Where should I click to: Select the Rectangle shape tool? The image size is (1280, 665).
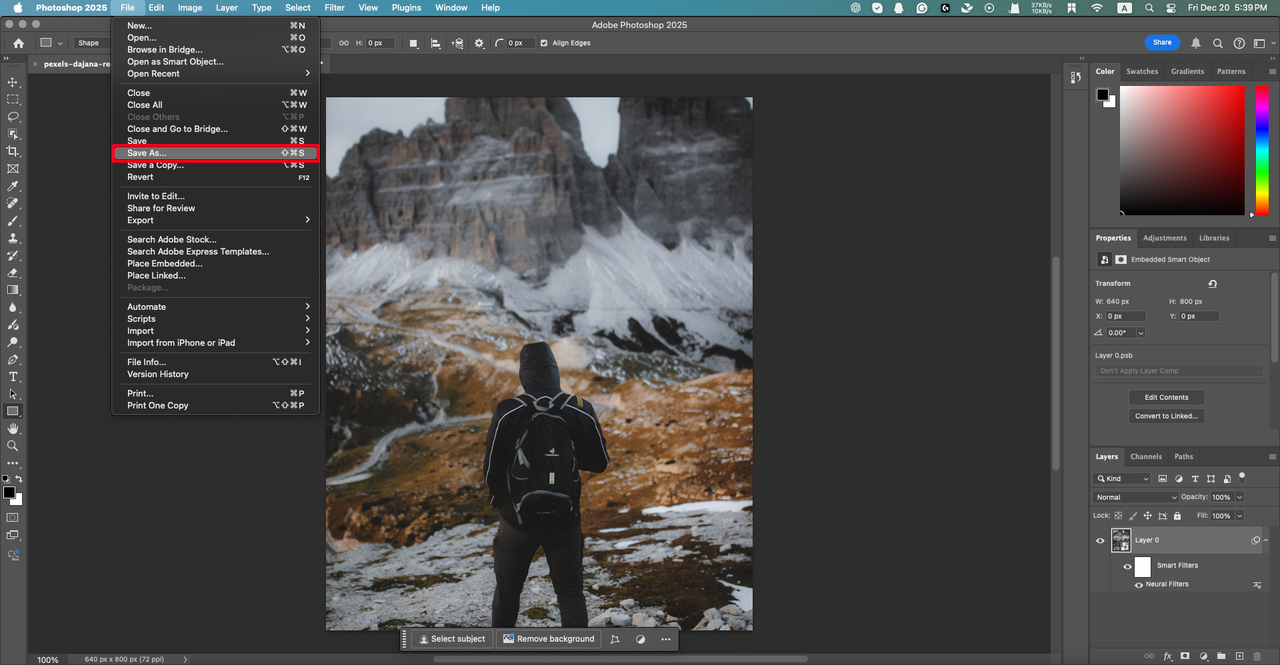13,411
